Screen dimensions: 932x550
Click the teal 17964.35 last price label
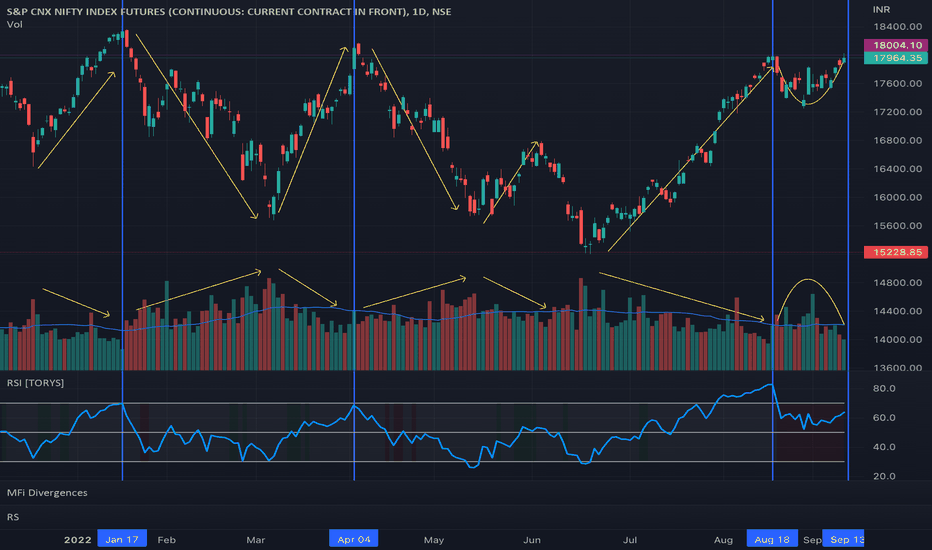point(895,58)
